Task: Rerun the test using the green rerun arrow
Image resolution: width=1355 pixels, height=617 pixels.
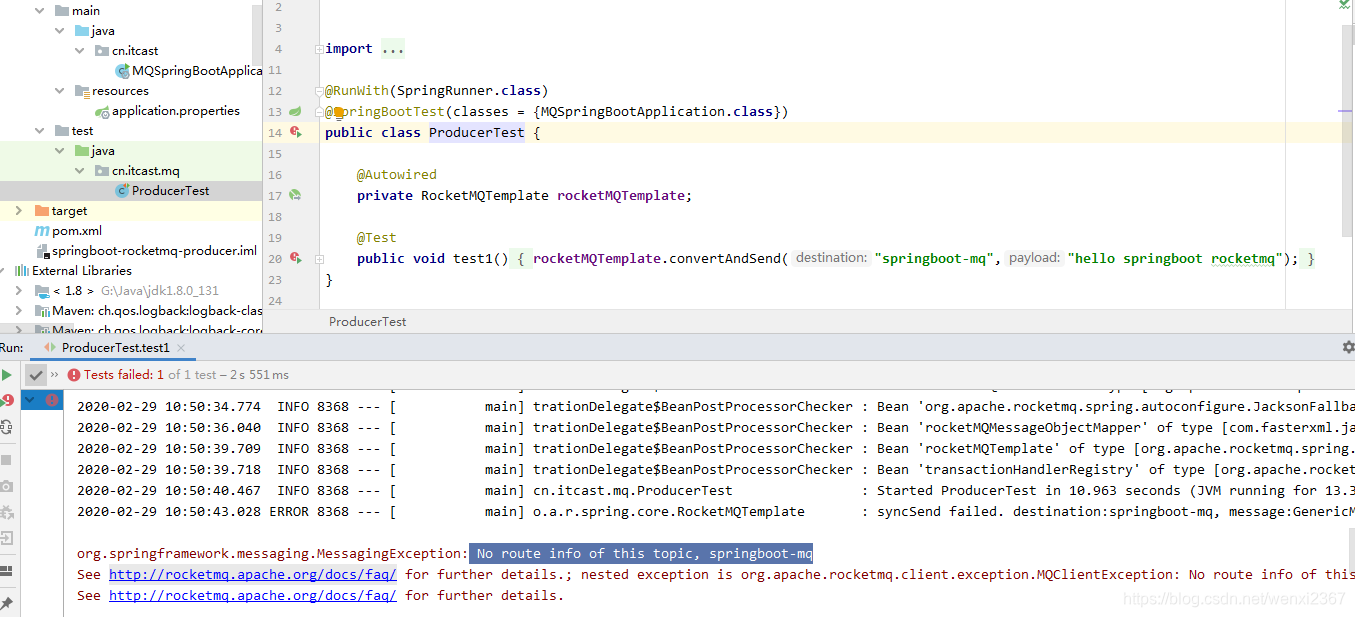Action: point(7,374)
